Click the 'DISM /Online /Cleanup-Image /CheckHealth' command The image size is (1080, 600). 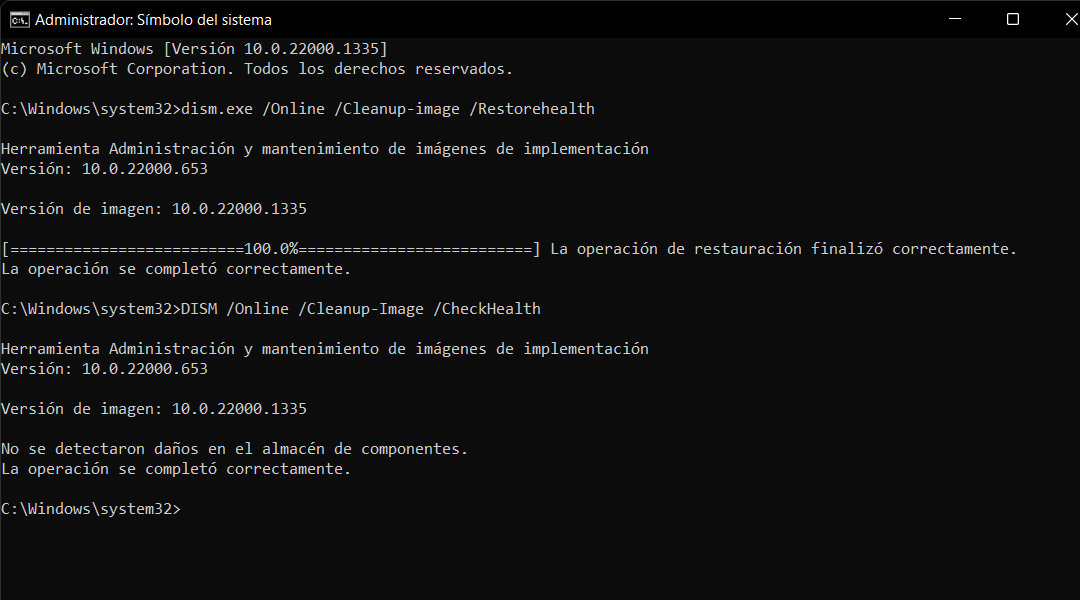361,309
